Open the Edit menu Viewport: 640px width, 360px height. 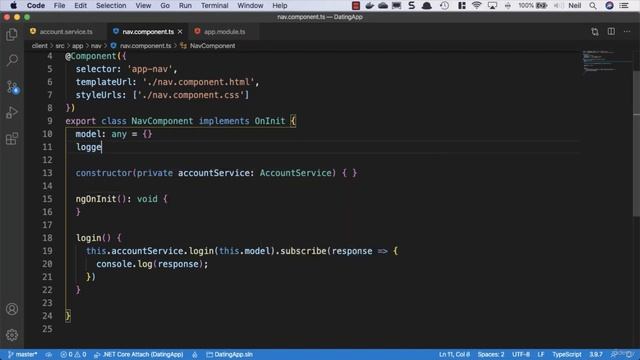[x=80, y=6]
